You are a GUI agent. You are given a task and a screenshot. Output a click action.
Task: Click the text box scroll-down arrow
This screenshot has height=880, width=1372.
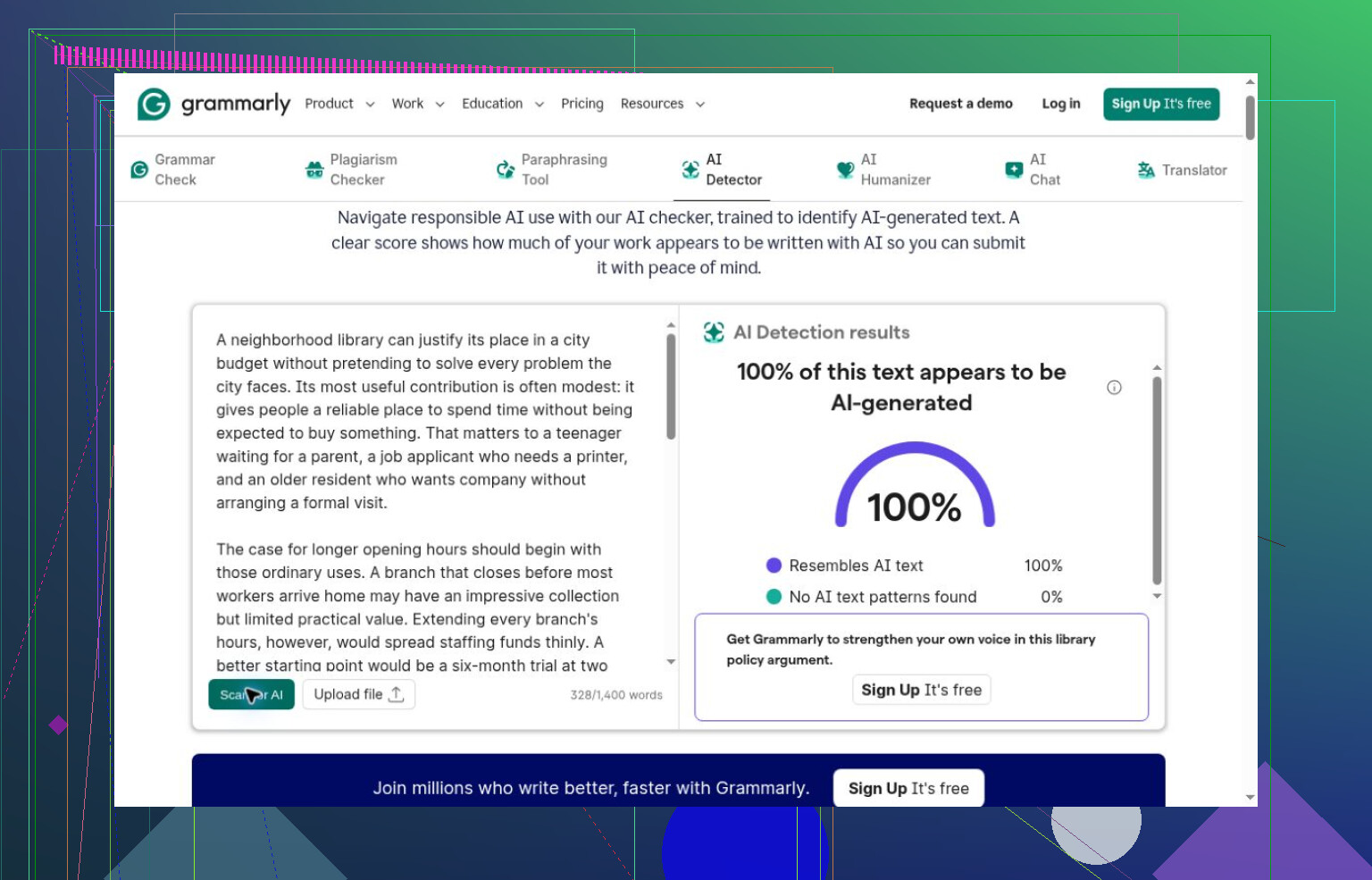pyautogui.click(x=671, y=662)
